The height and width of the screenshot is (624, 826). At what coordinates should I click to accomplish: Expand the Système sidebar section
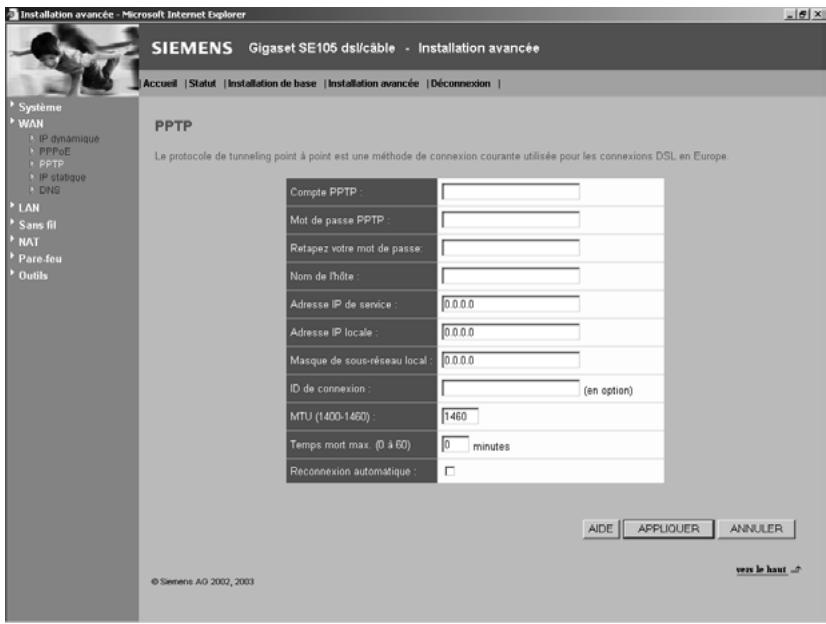tap(40, 107)
